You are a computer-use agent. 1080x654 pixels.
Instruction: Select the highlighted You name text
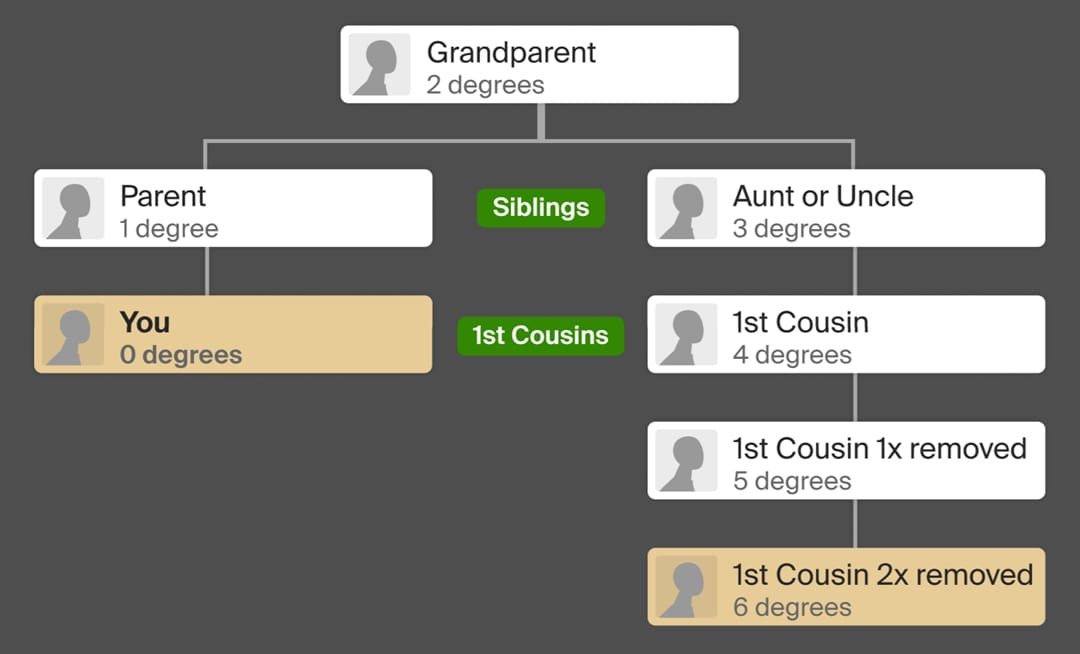(x=145, y=322)
